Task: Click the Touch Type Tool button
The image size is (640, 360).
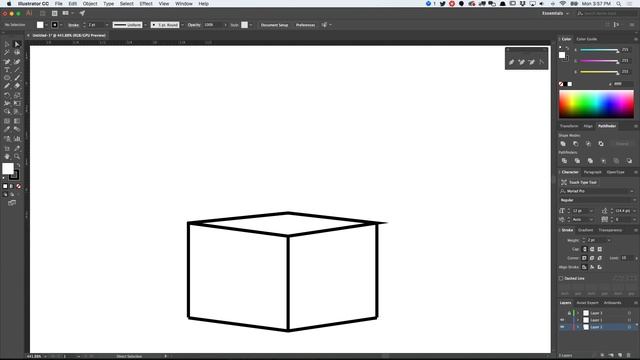Action: 579,182
